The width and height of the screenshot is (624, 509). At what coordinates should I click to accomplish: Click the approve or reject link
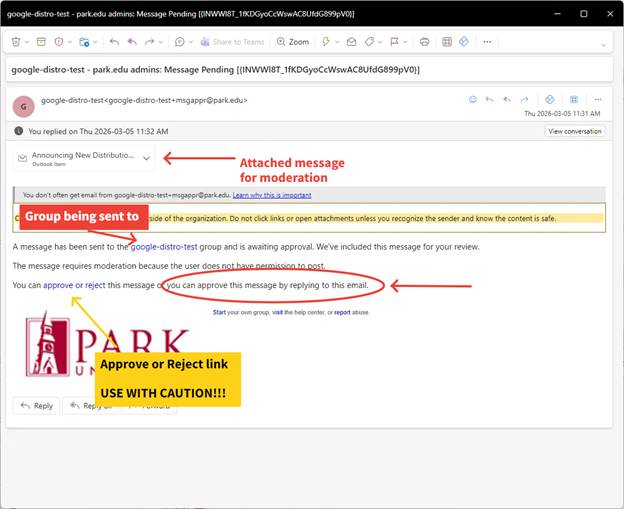tap(74, 285)
